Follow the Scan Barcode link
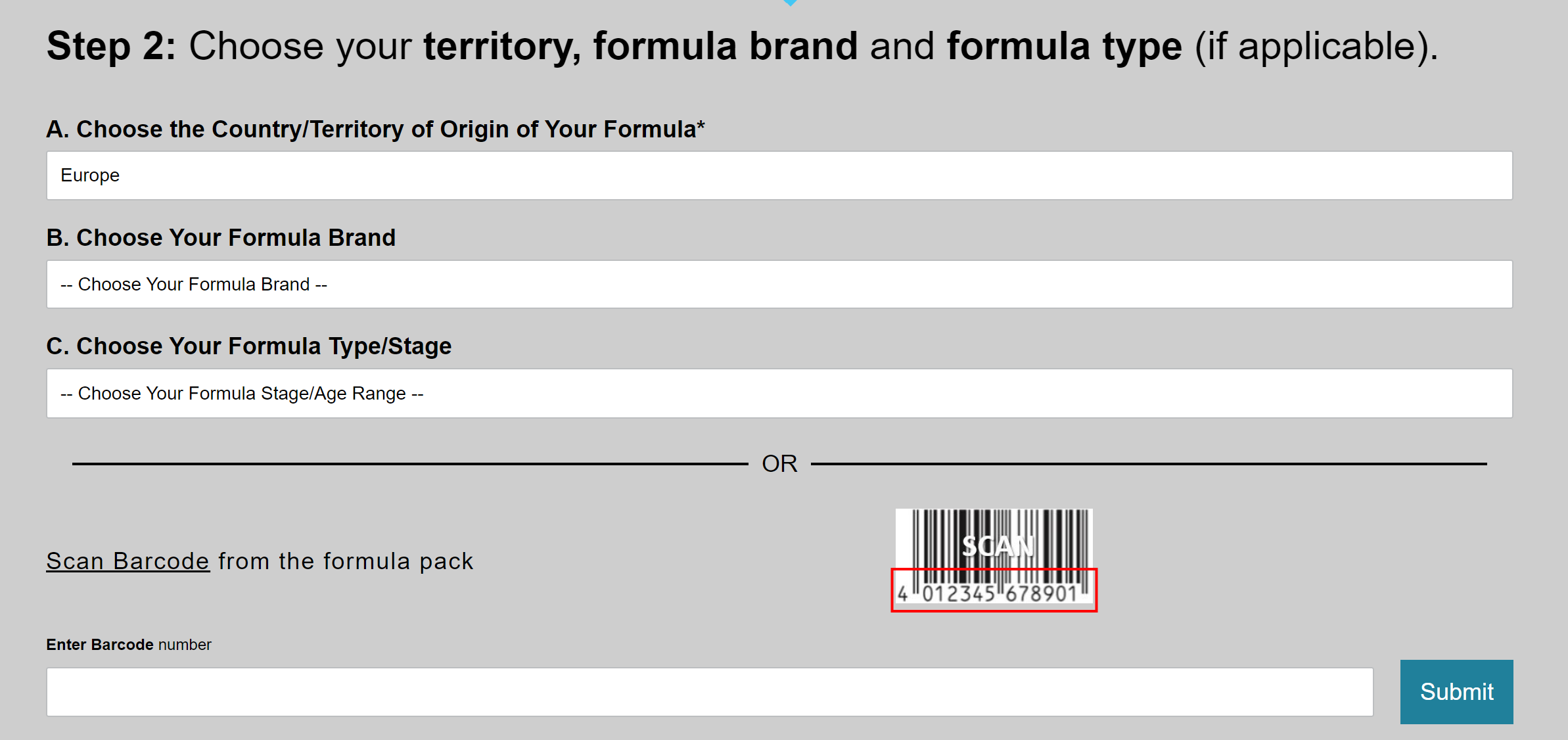Viewport: 1568px width, 740px height. point(127,561)
